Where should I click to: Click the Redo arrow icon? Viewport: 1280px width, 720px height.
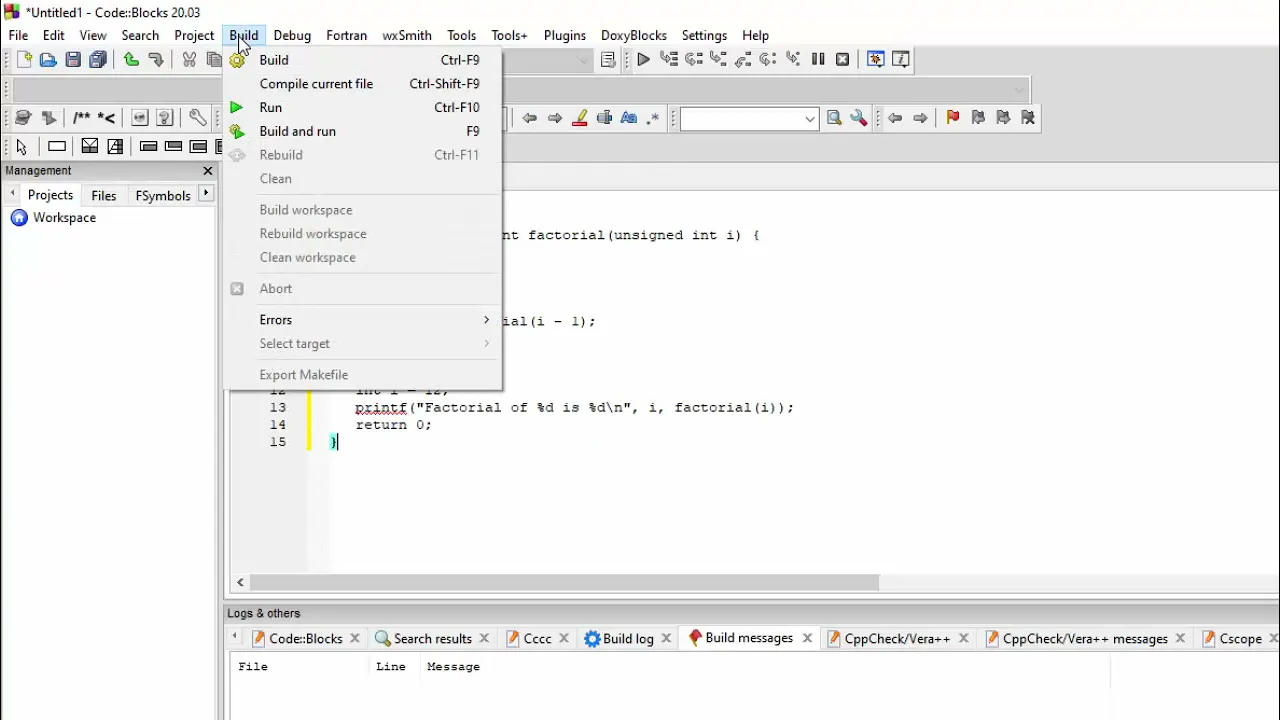tap(156, 60)
